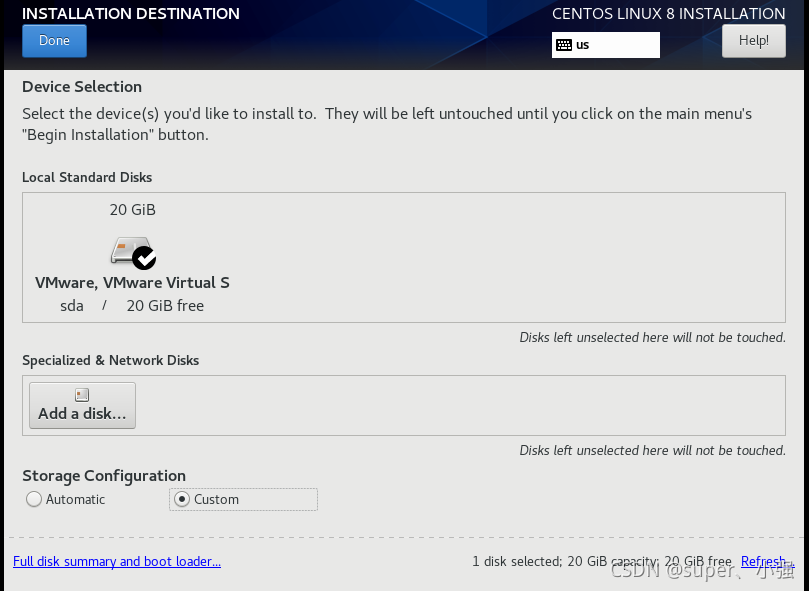Click the note below Specialized & Network Disks box
The image size is (809, 591).
[x=652, y=451]
